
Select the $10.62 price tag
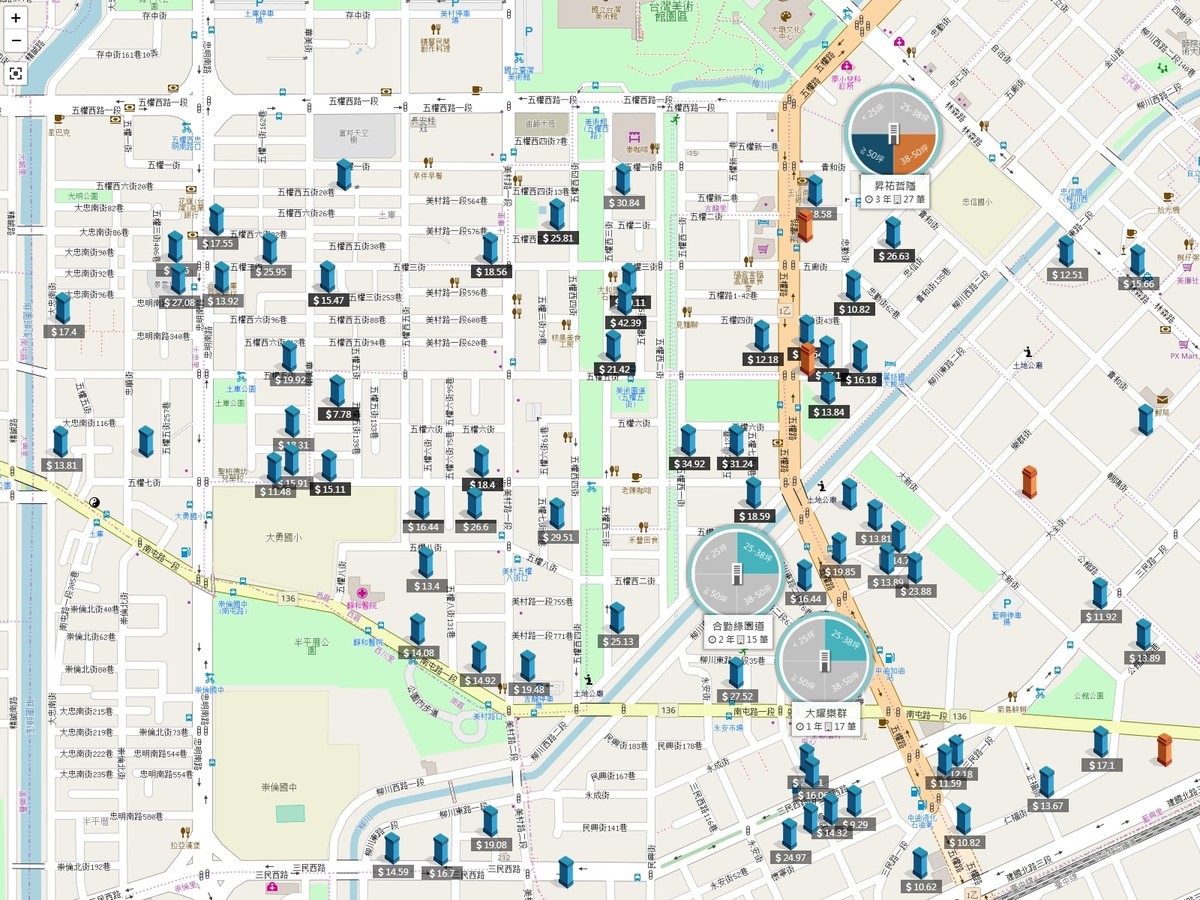point(921,887)
